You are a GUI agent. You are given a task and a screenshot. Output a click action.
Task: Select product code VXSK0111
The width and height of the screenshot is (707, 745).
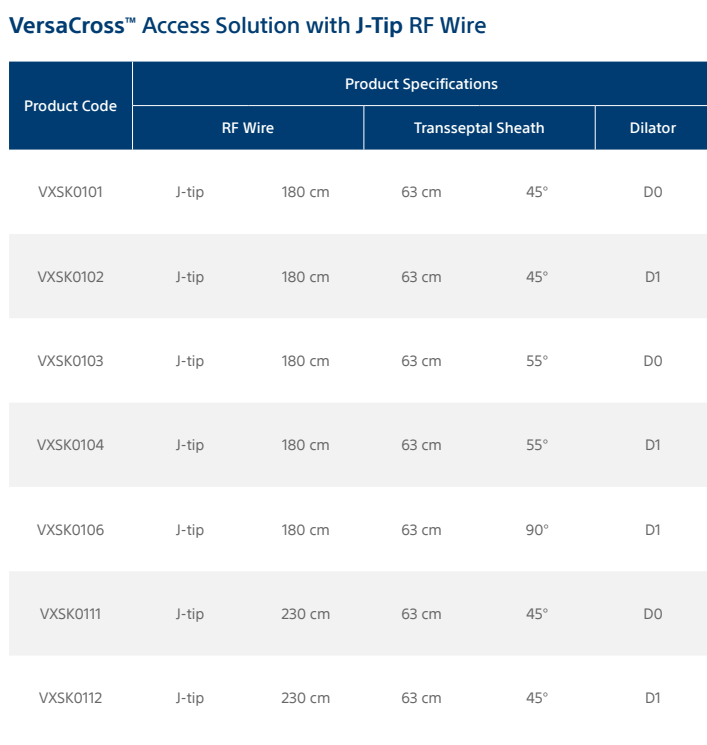(x=70, y=614)
